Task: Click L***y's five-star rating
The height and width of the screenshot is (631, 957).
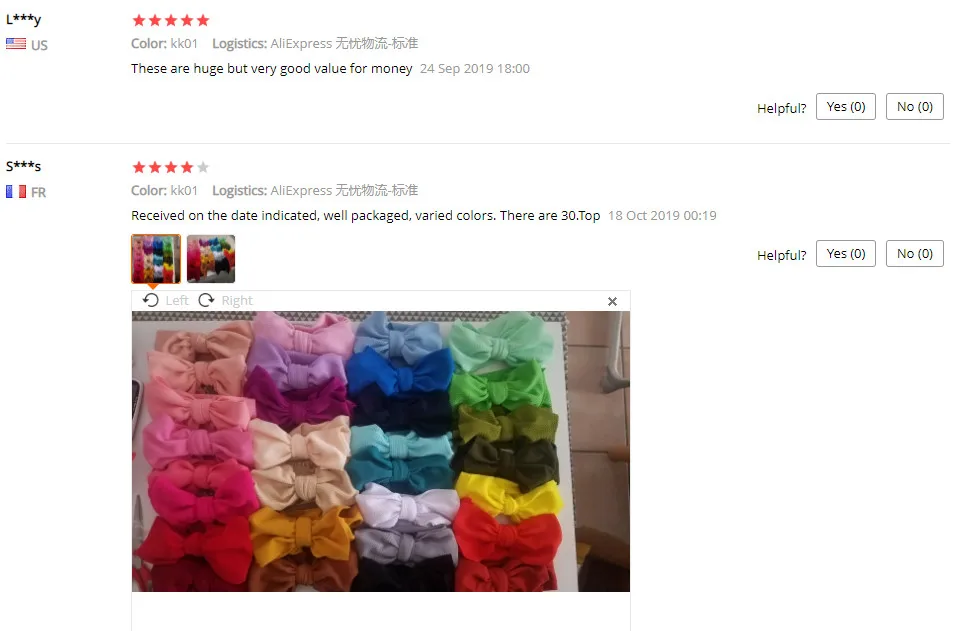Action: pos(171,21)
